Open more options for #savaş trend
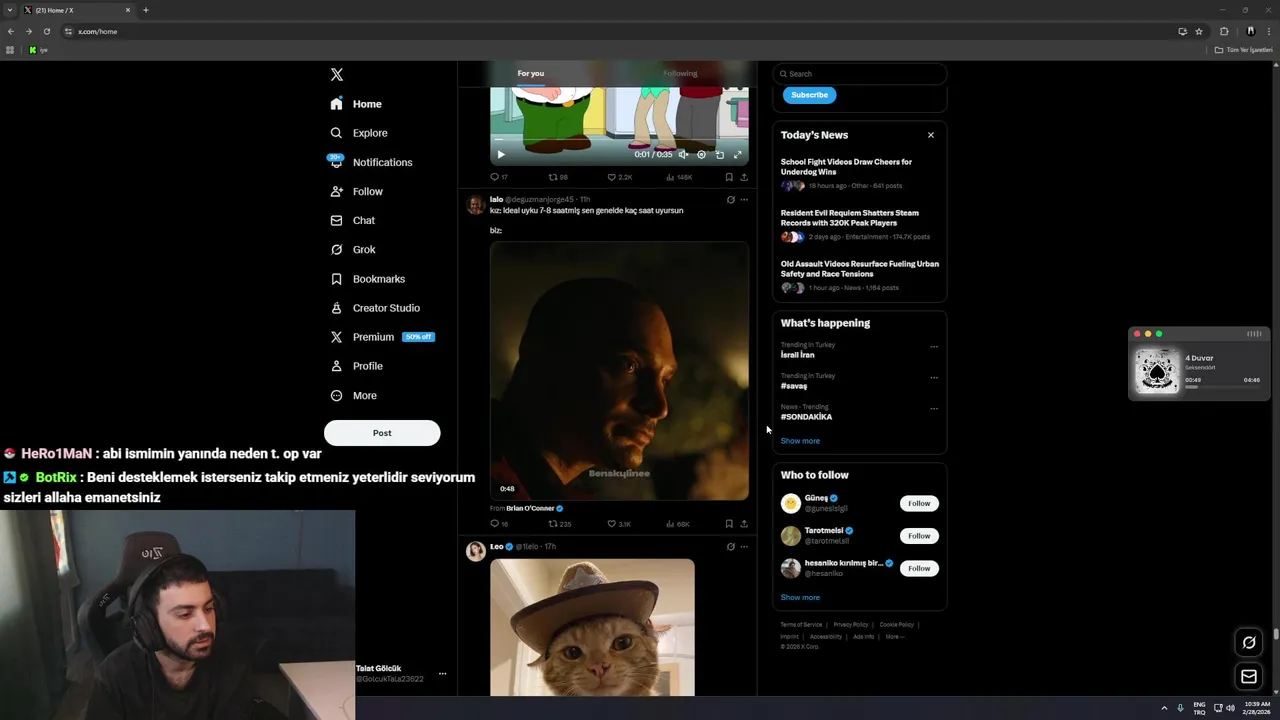Image resolution: width=1280 pixels, height=720 pixels. [934, 378]
